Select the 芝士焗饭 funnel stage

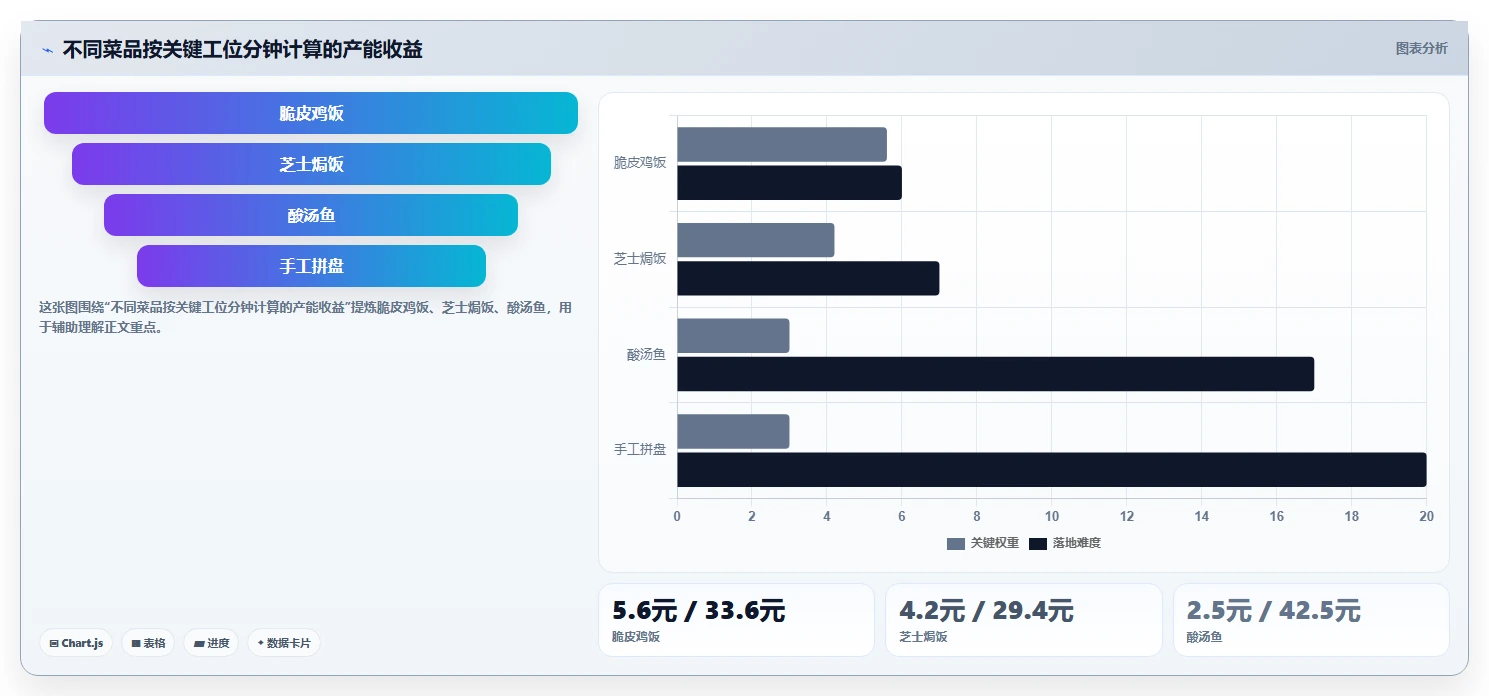311,164
